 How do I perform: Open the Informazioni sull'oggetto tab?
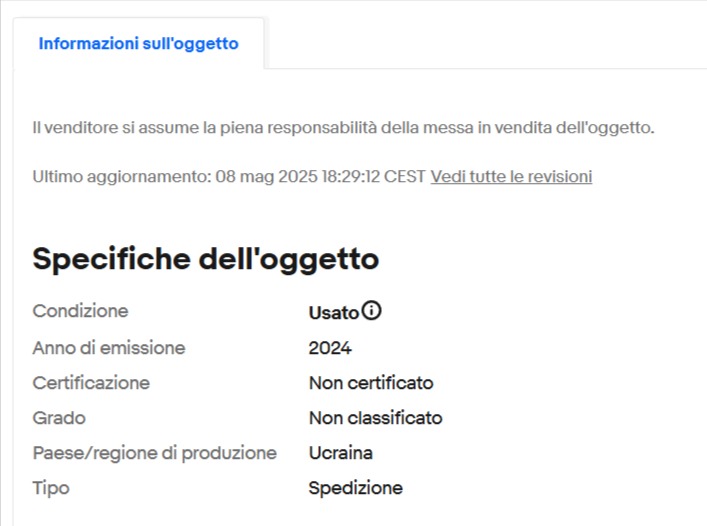(138, 44)
